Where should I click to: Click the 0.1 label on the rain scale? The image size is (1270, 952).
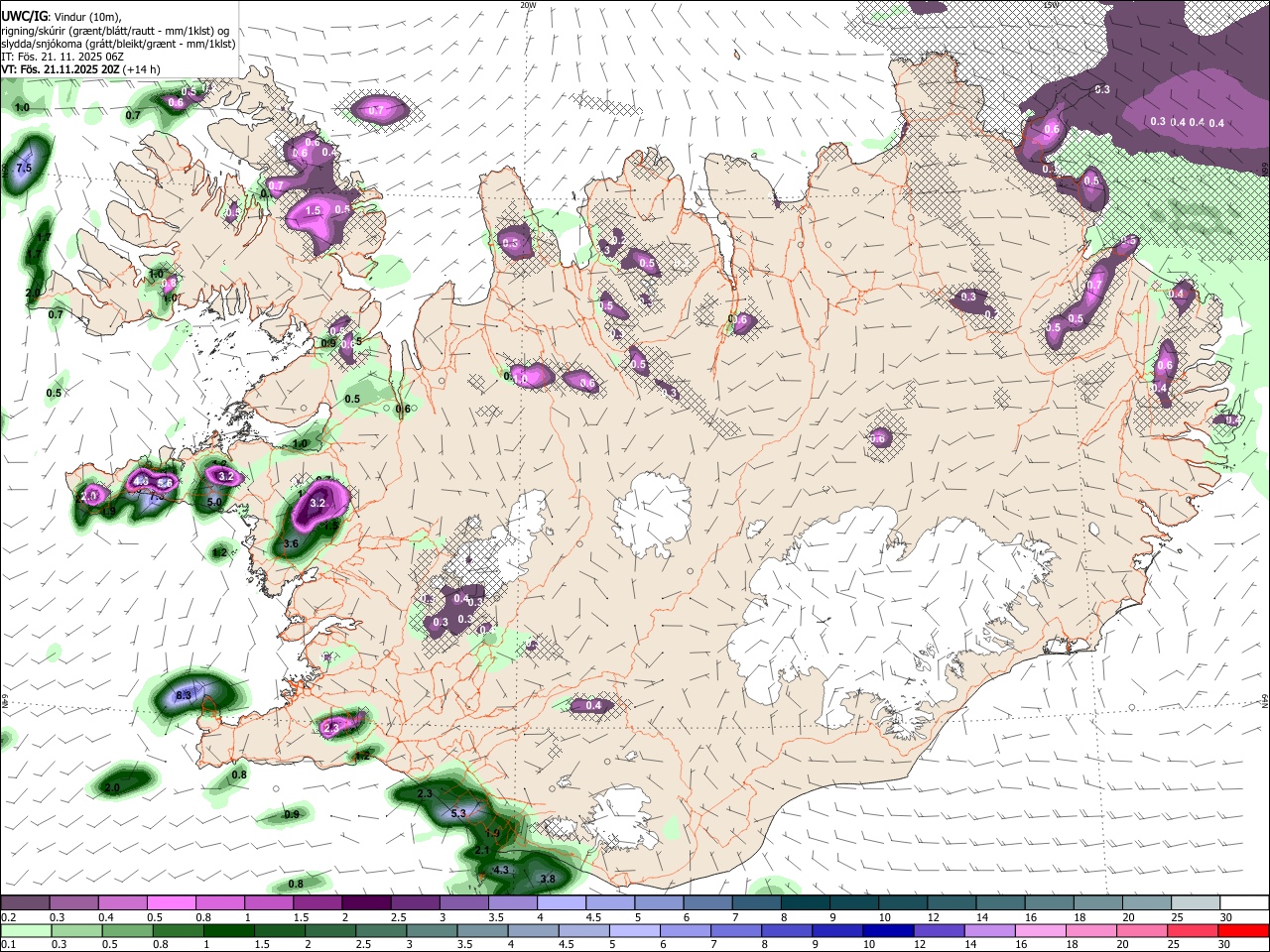(x=9, y=945)
